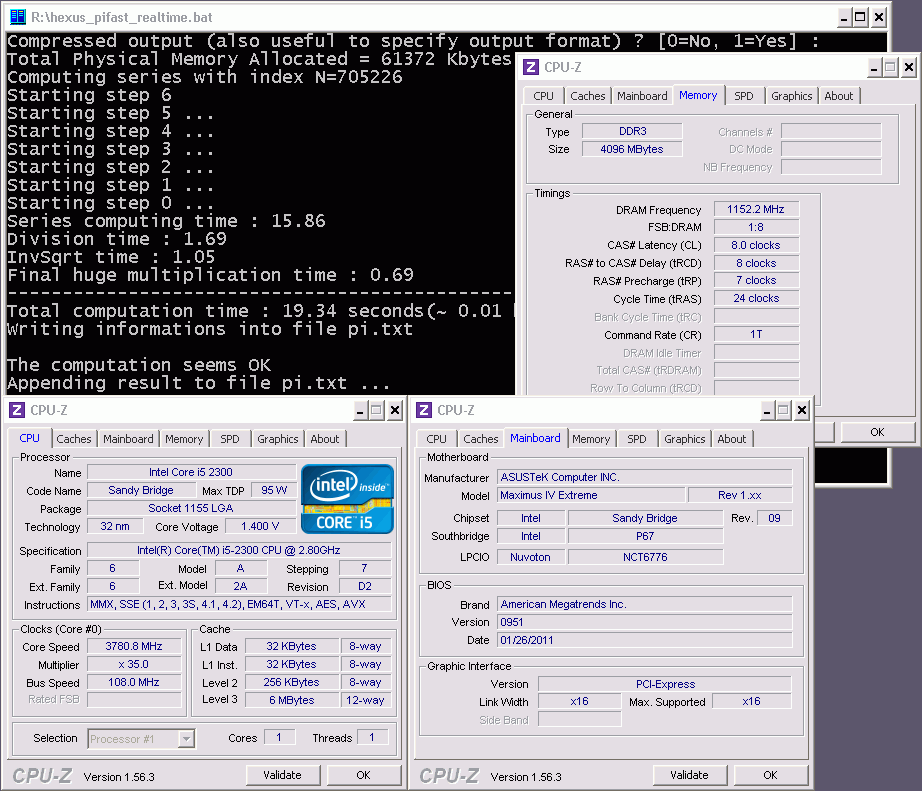Select Graphics tab in the Mainboard window

tap(684, 439)
